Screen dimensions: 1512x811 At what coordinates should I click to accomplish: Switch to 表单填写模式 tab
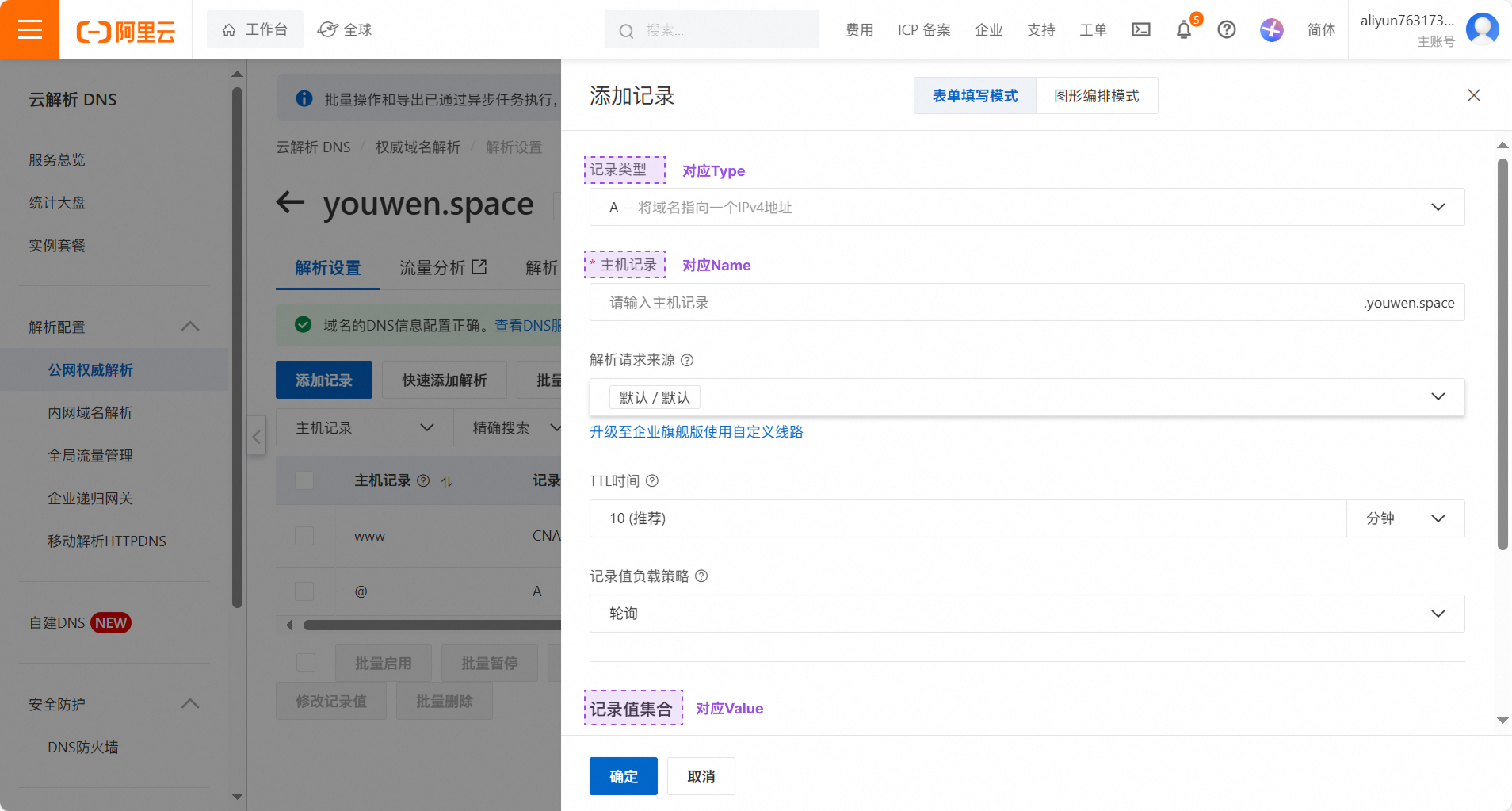(x=975, y=96)
